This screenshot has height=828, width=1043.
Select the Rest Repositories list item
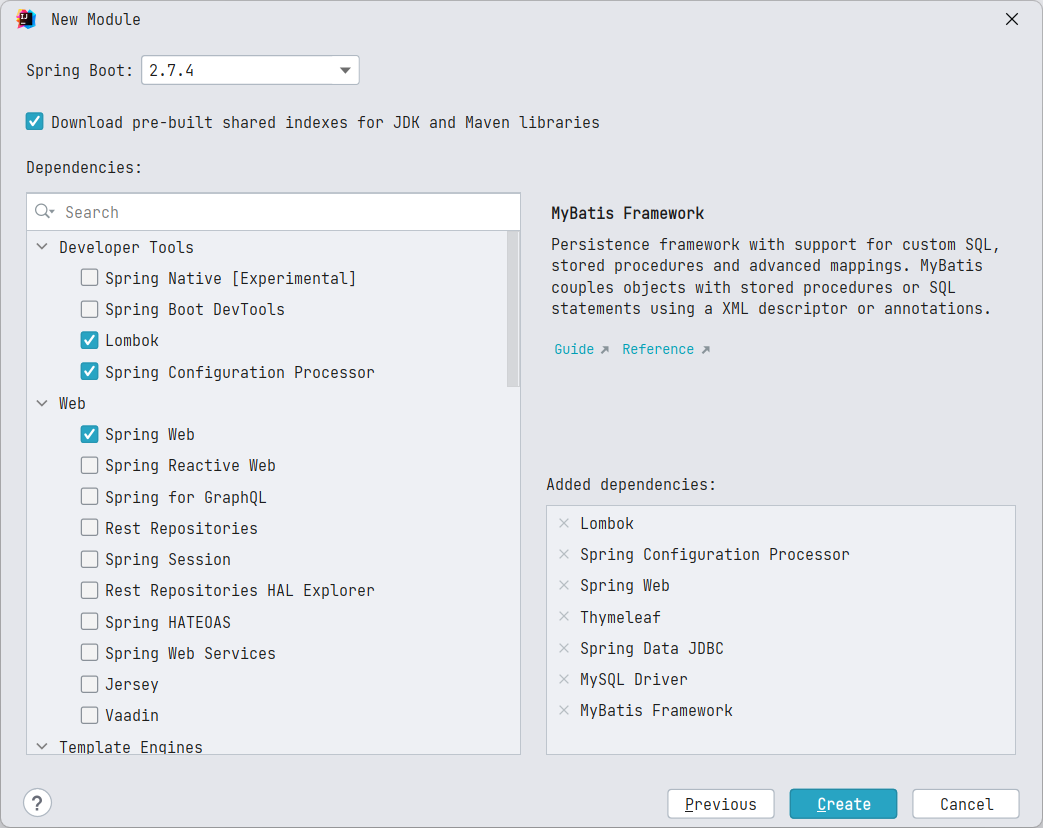tap(181, 528)
